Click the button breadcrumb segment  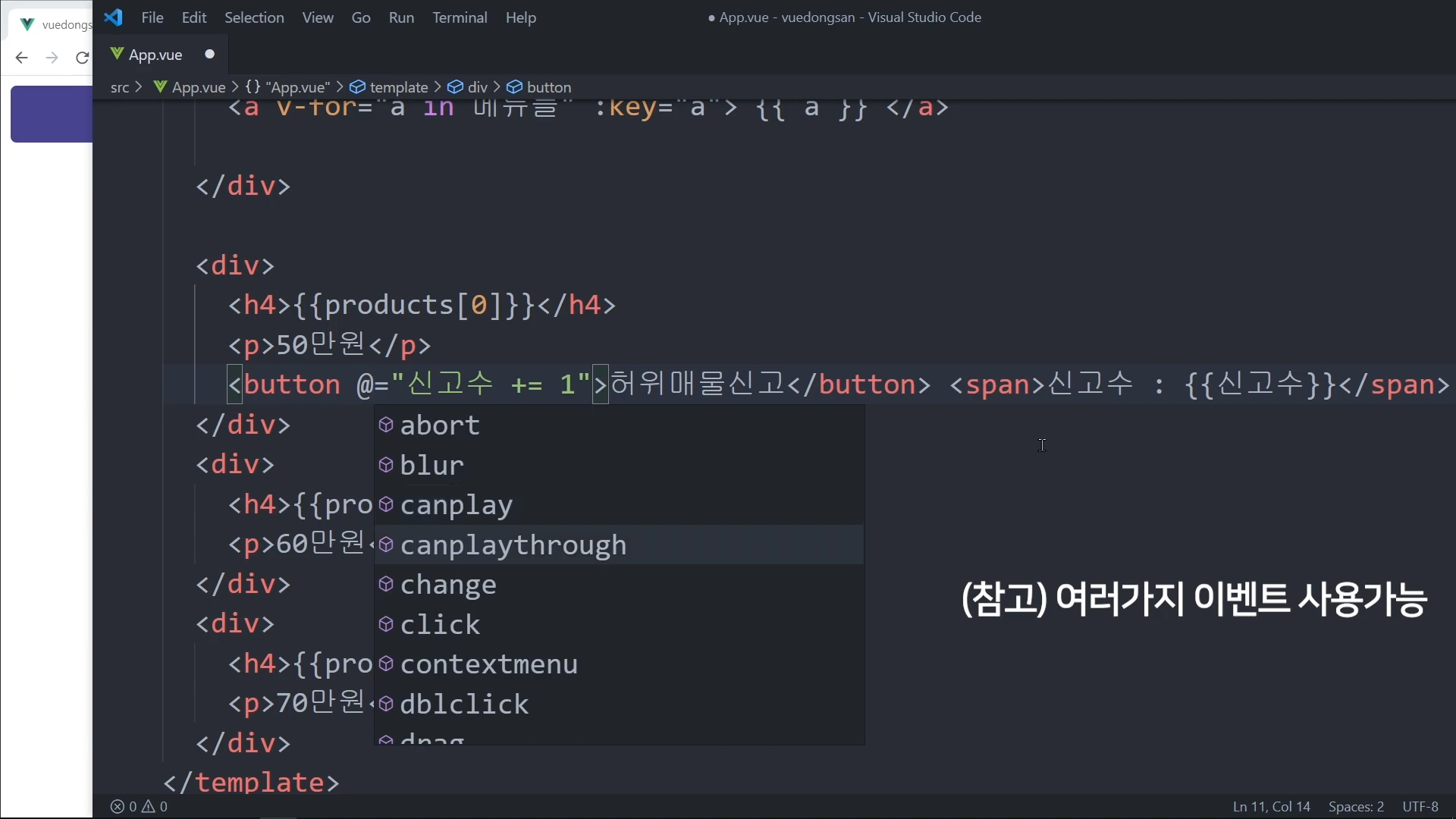[548, 87]
